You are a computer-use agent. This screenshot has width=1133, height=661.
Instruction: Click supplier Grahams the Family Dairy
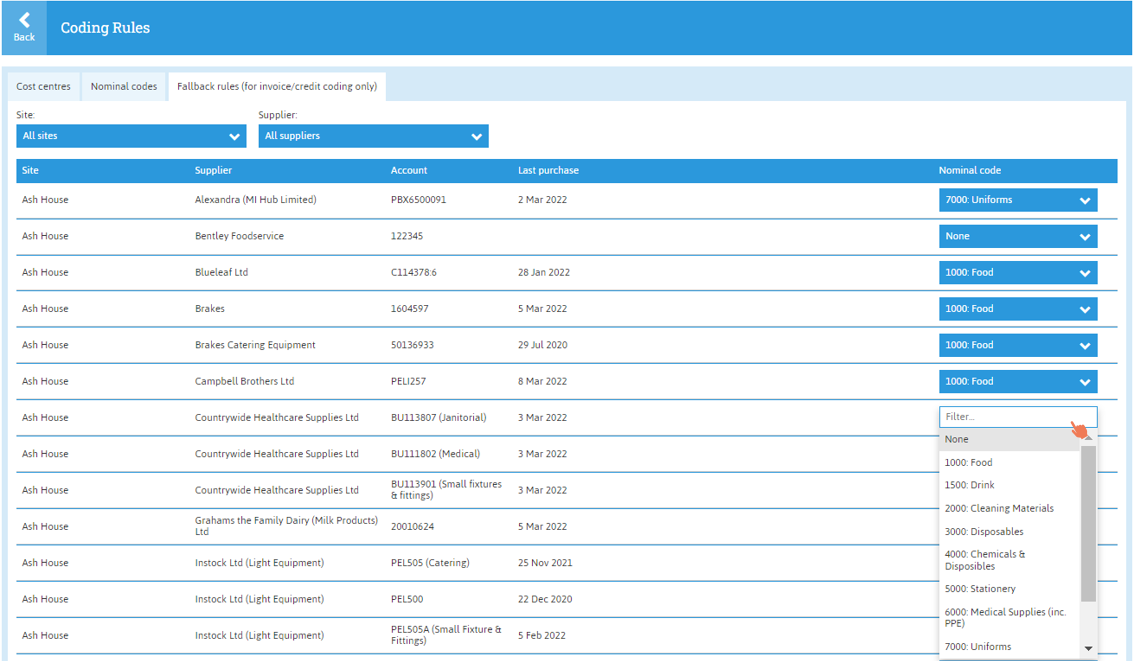[x=286, y=526]
